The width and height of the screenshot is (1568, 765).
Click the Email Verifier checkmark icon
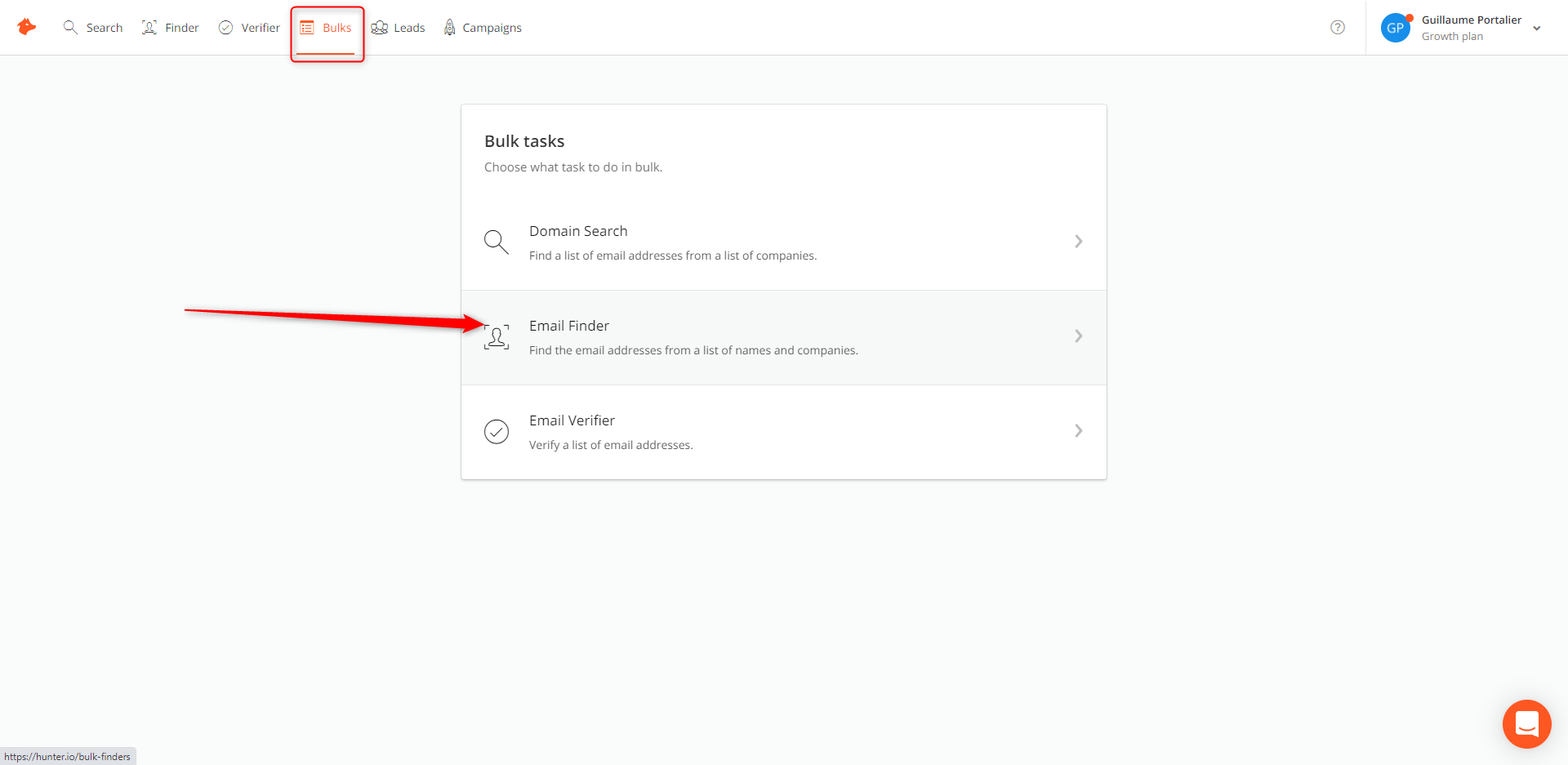tap(497, 431)
